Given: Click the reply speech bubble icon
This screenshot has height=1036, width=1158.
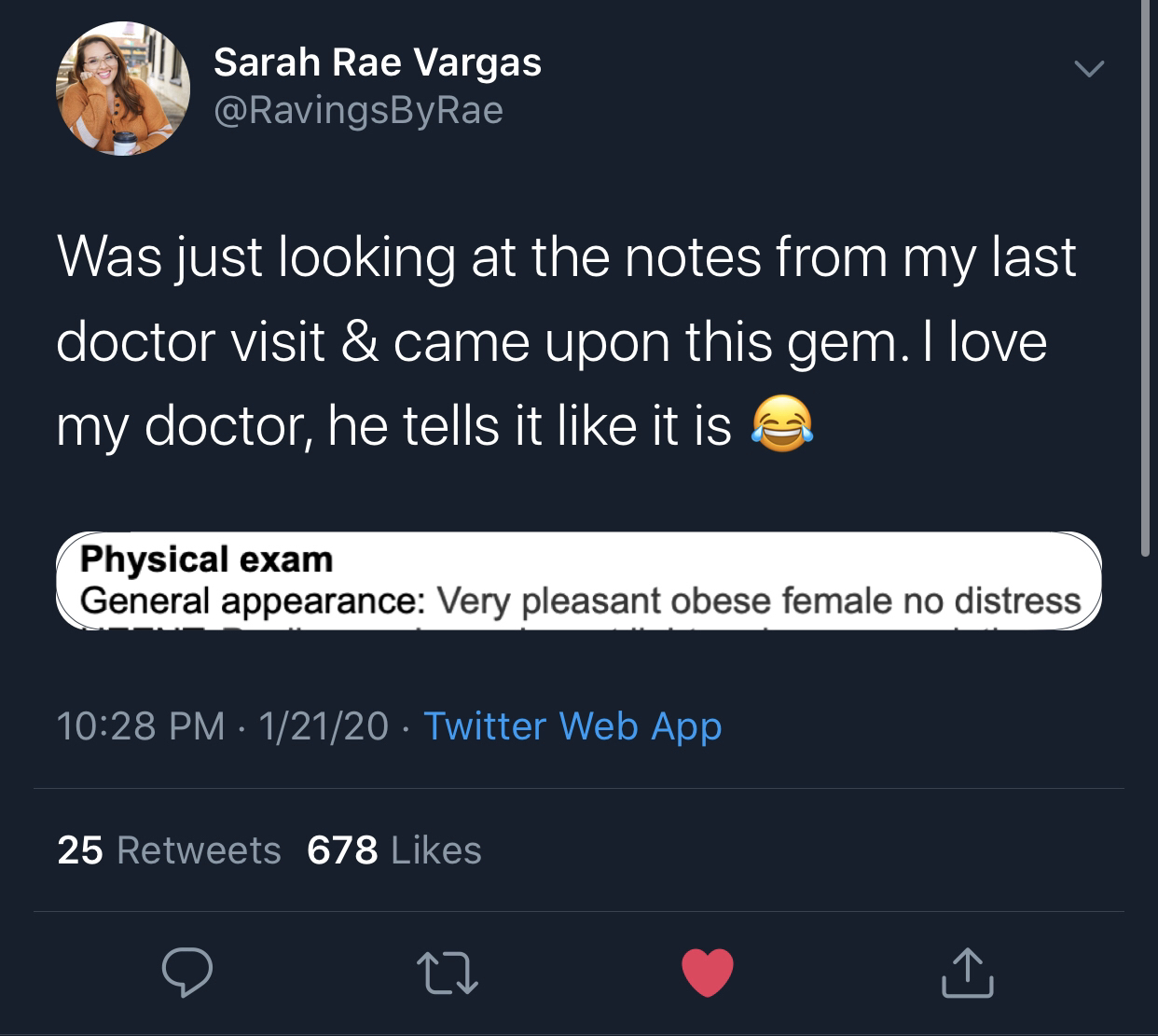Looking at the screenshot, I should (187, 973).
